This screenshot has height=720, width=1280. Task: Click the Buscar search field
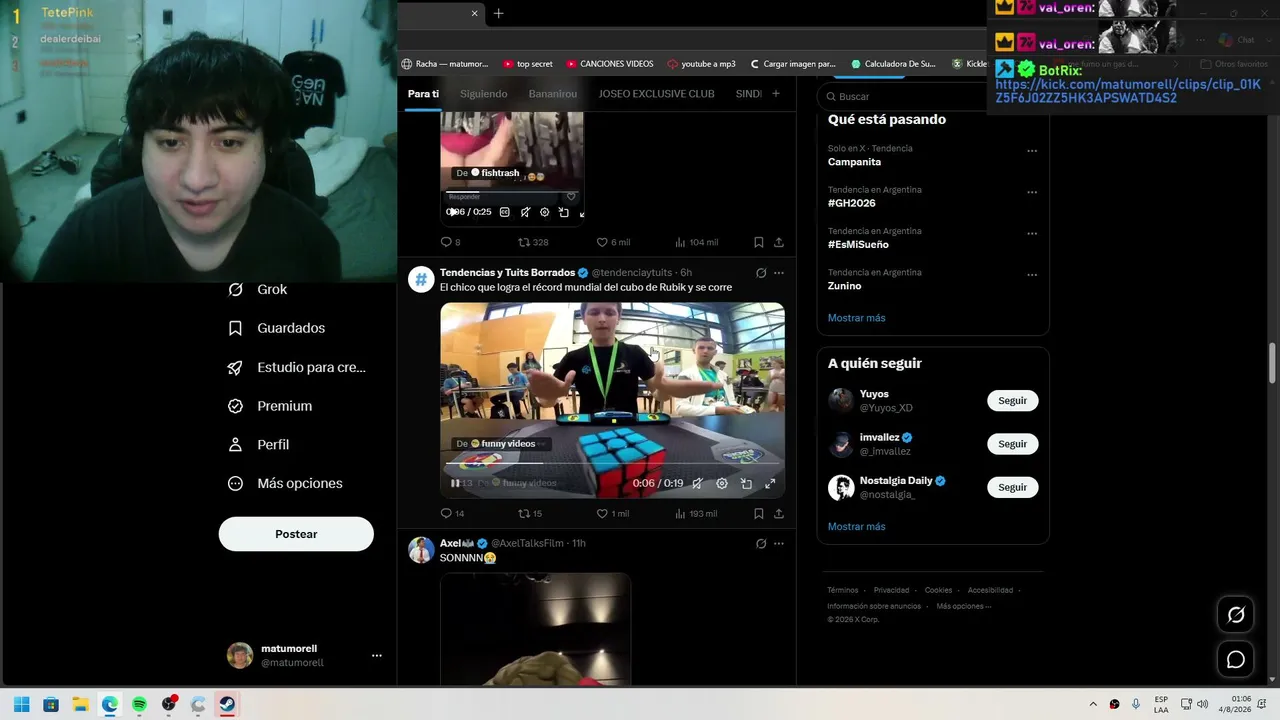904,97
